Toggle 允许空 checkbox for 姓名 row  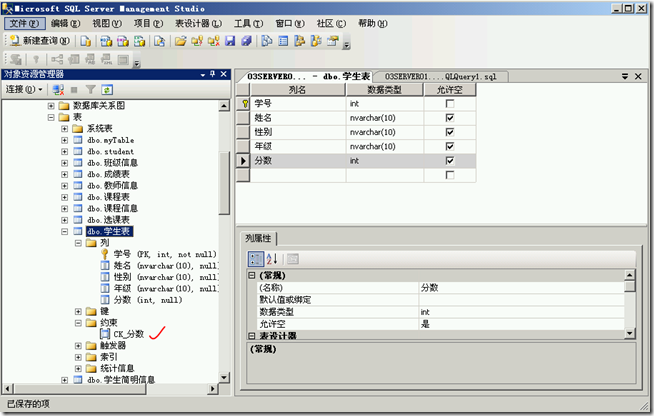[x=450, y=118]
